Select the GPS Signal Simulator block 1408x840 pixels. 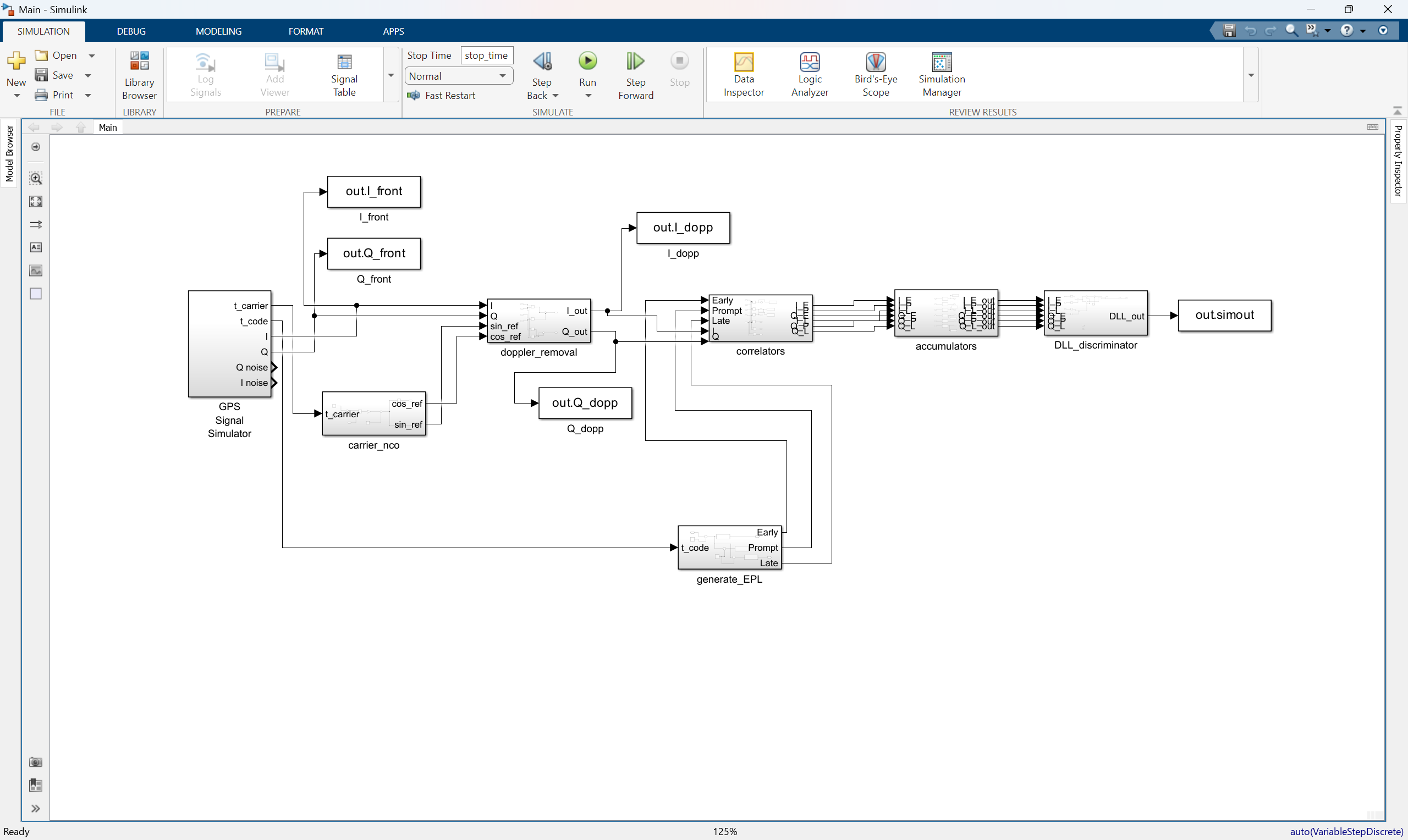pyautogui.click(x=229, y=344)
